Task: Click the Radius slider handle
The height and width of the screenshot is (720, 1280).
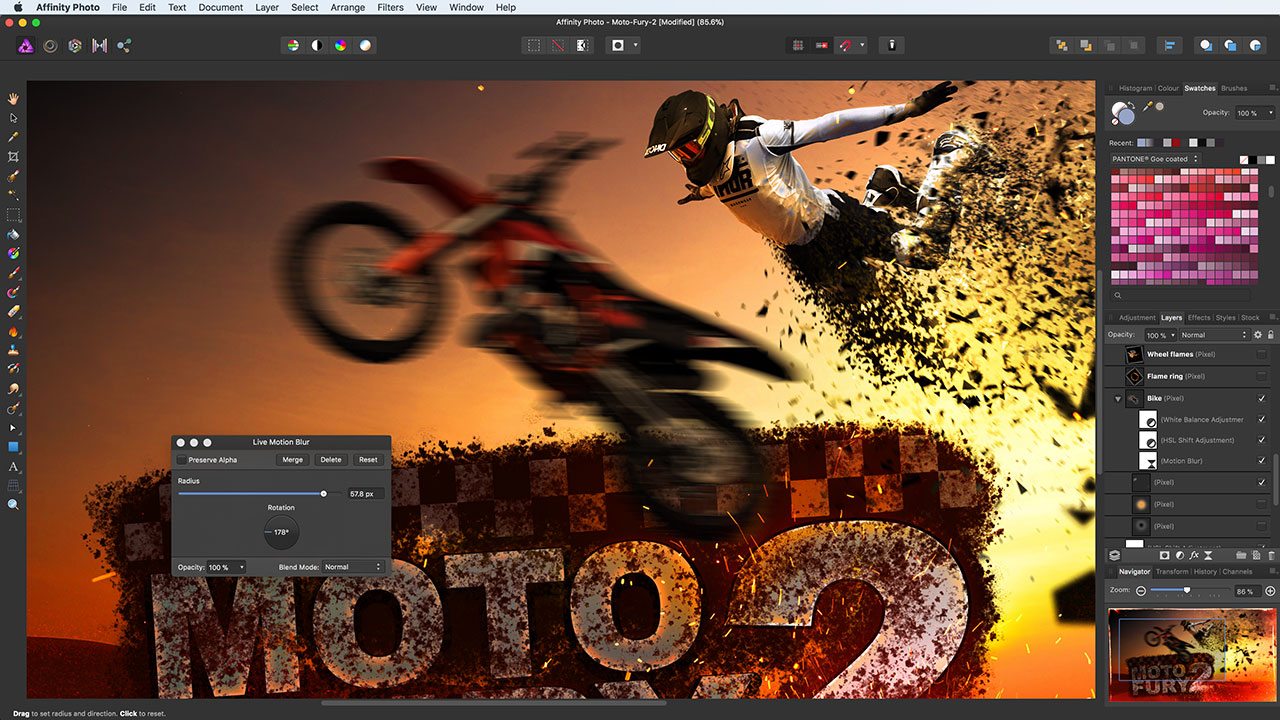Action: (323, 493)
